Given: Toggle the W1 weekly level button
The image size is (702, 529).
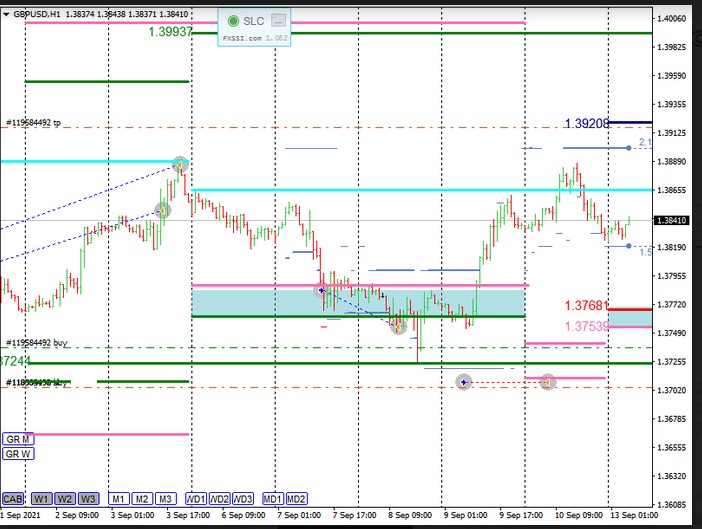Looking at the screenshot, I should click(x=41, y=498).
